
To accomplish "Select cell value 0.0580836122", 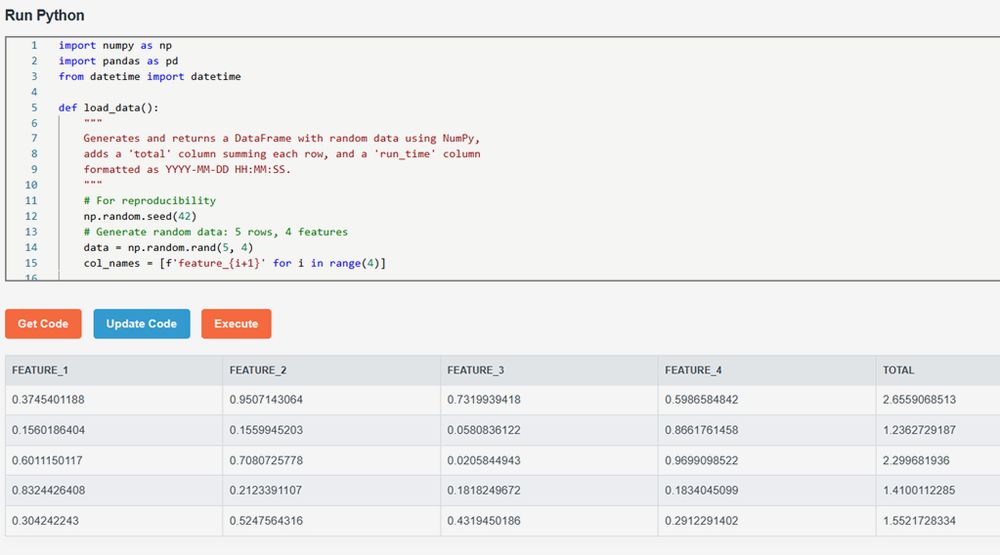I will tap(484, 430).
